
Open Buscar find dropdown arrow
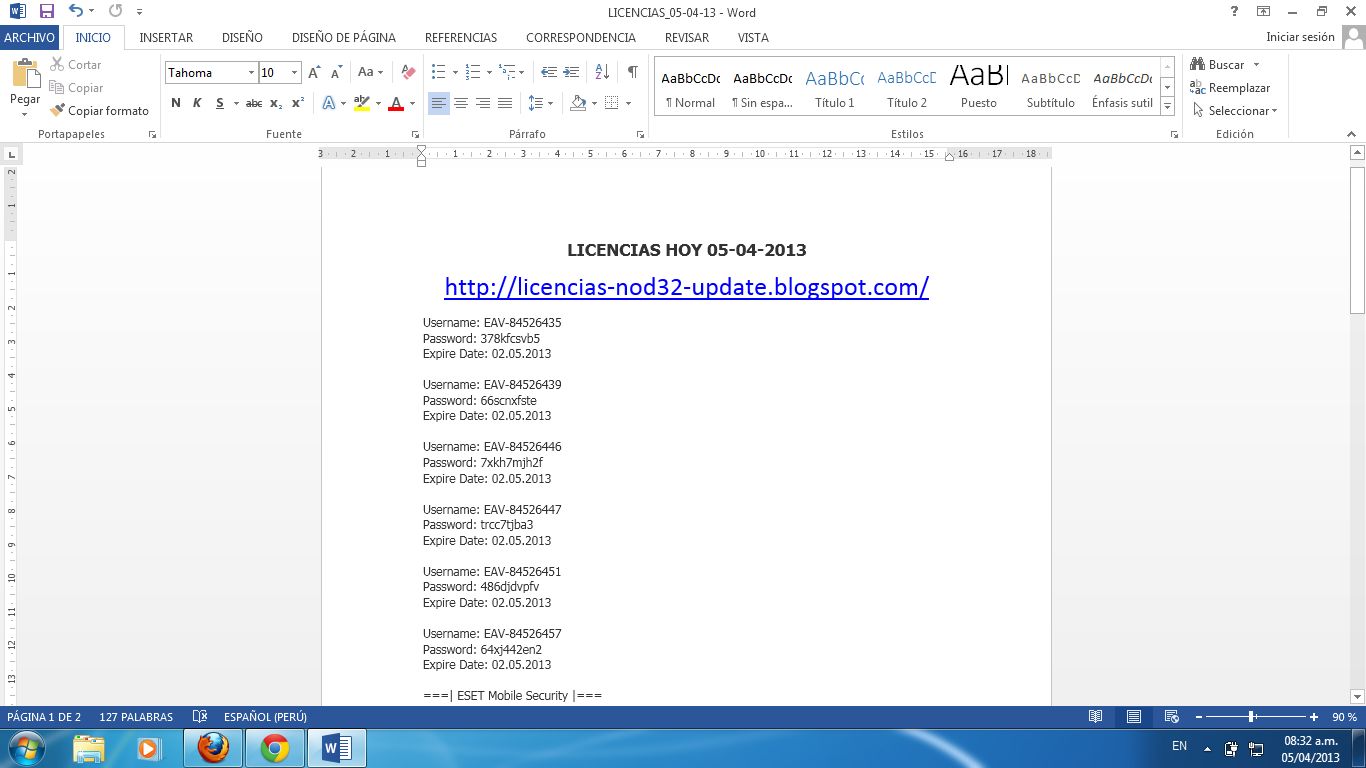pos(1257,65)
